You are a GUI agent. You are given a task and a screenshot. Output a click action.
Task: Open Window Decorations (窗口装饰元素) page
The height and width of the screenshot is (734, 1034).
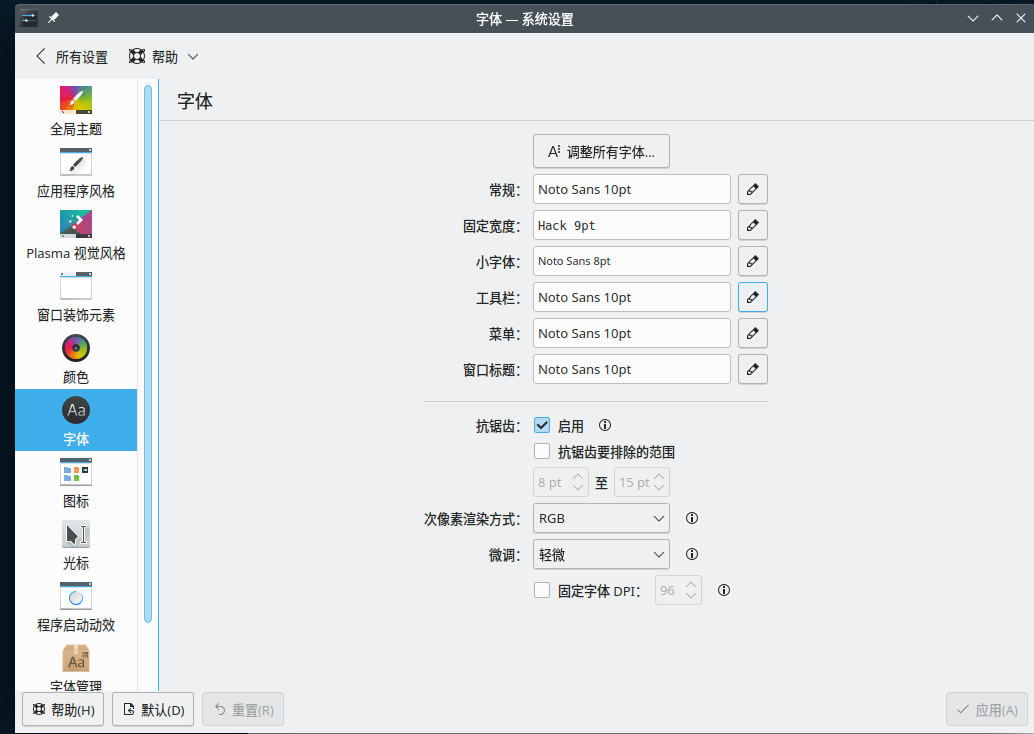tap(76, 296)
